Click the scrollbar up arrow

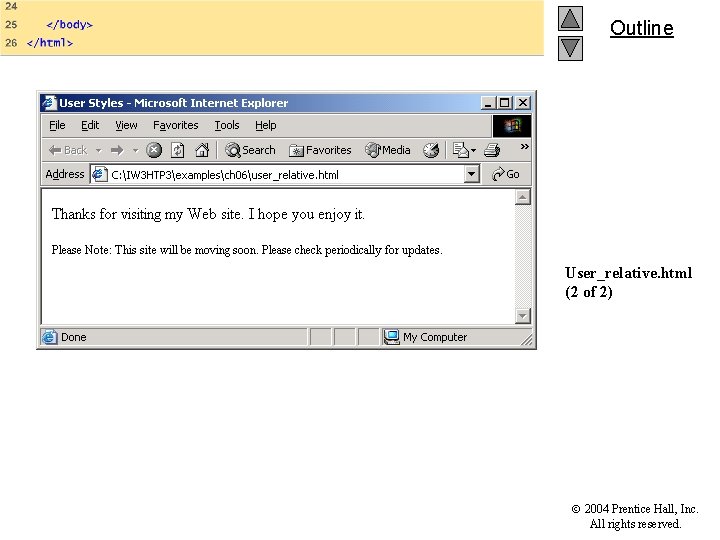[x=523, y=197]
